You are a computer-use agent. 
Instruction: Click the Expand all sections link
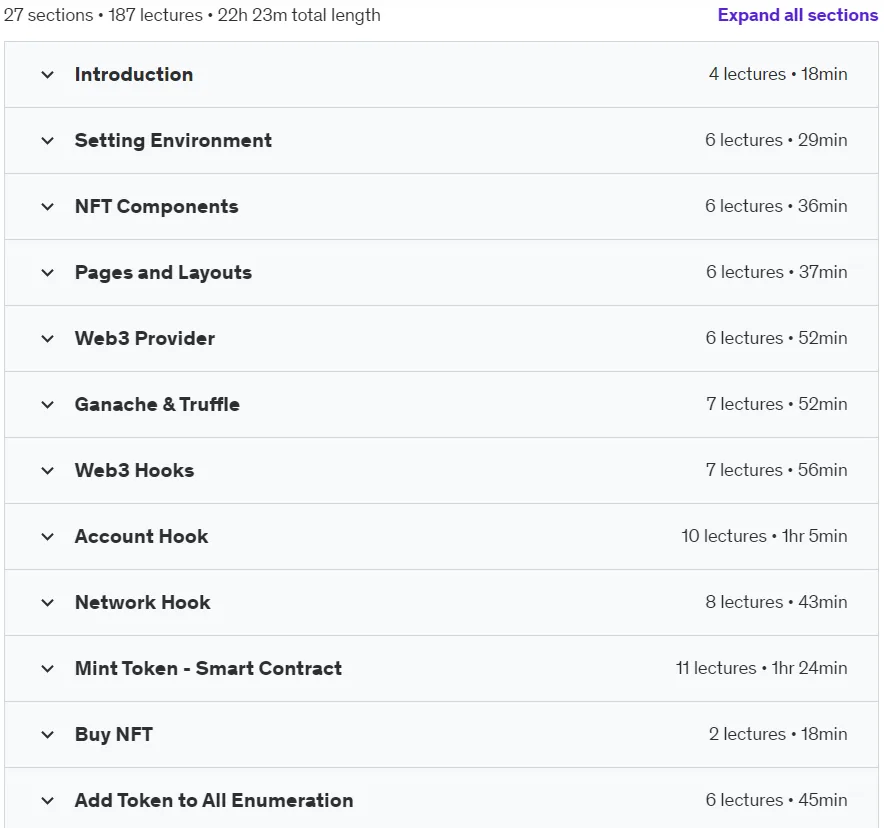(x=797, y=15)
